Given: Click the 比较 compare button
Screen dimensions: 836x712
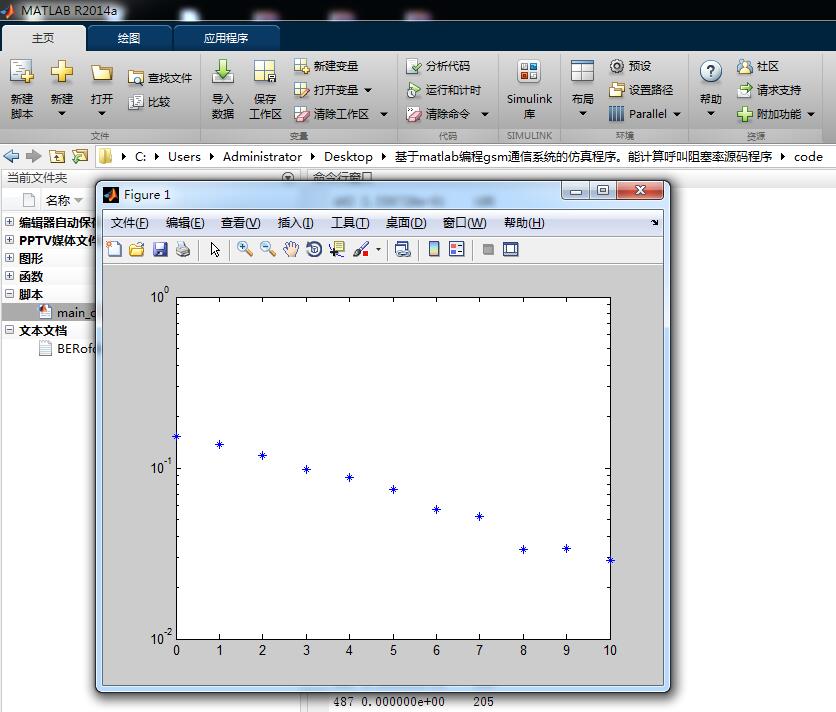Looking at the screenshot, I should coord(149,102).
